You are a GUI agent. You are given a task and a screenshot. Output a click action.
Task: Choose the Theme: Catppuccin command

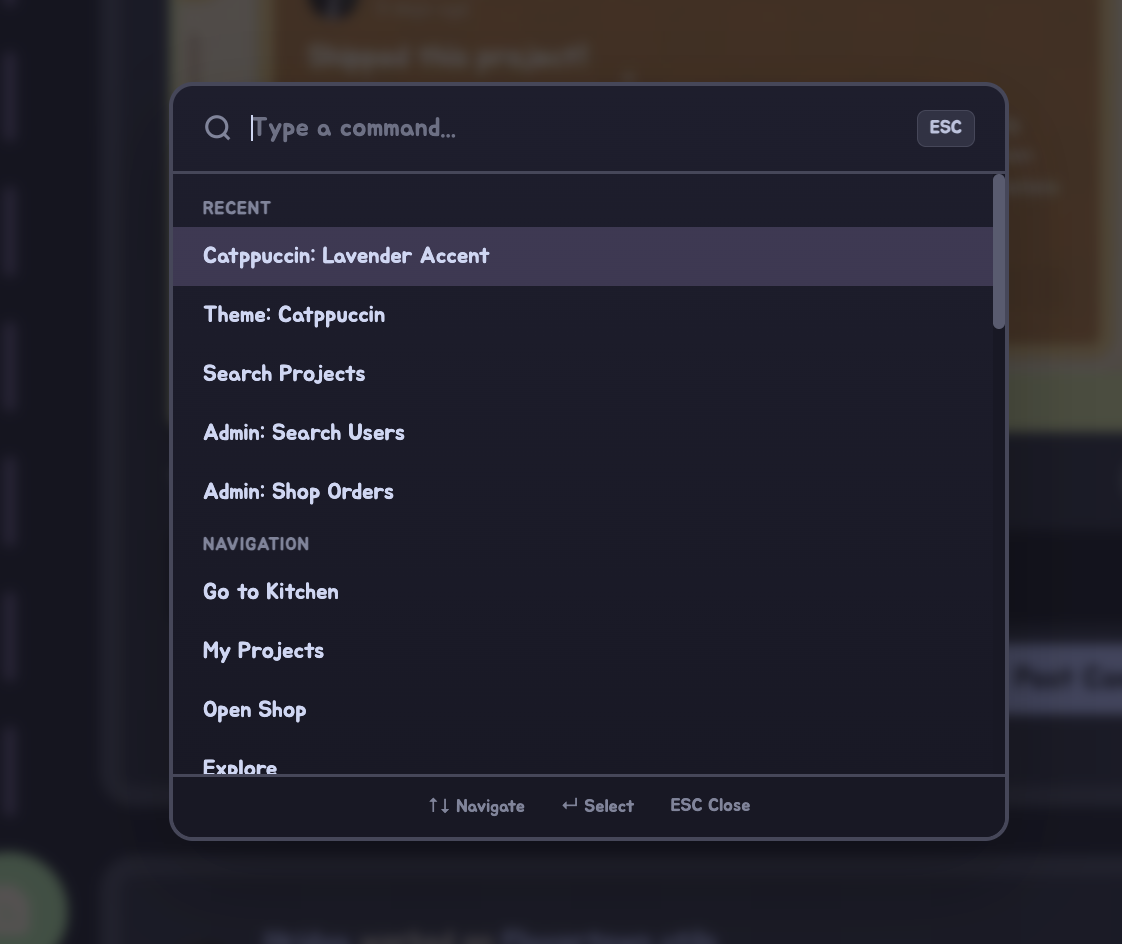coord(294,315)
